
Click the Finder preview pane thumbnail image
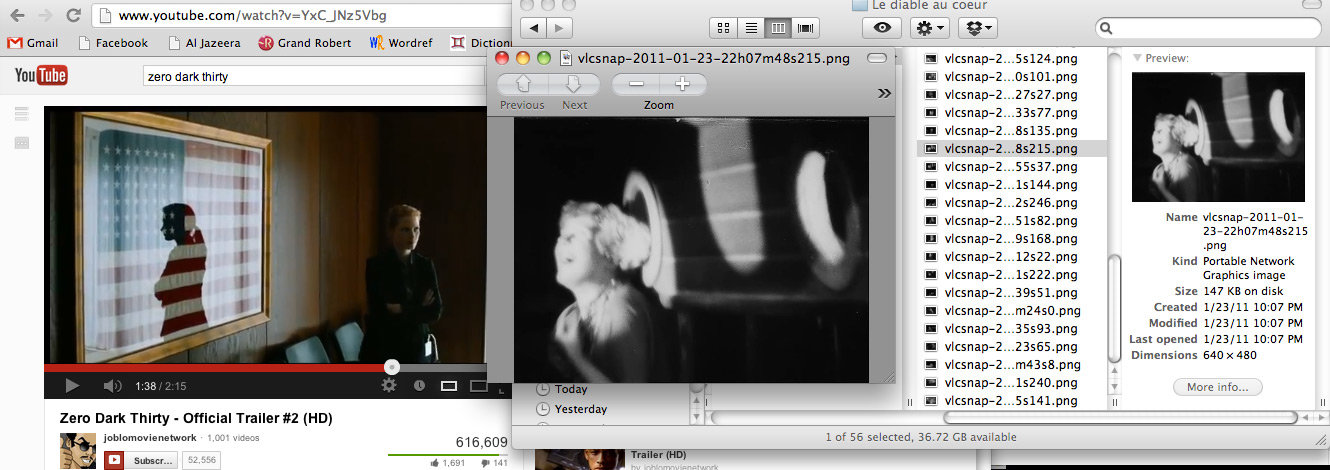(1219, 137)
